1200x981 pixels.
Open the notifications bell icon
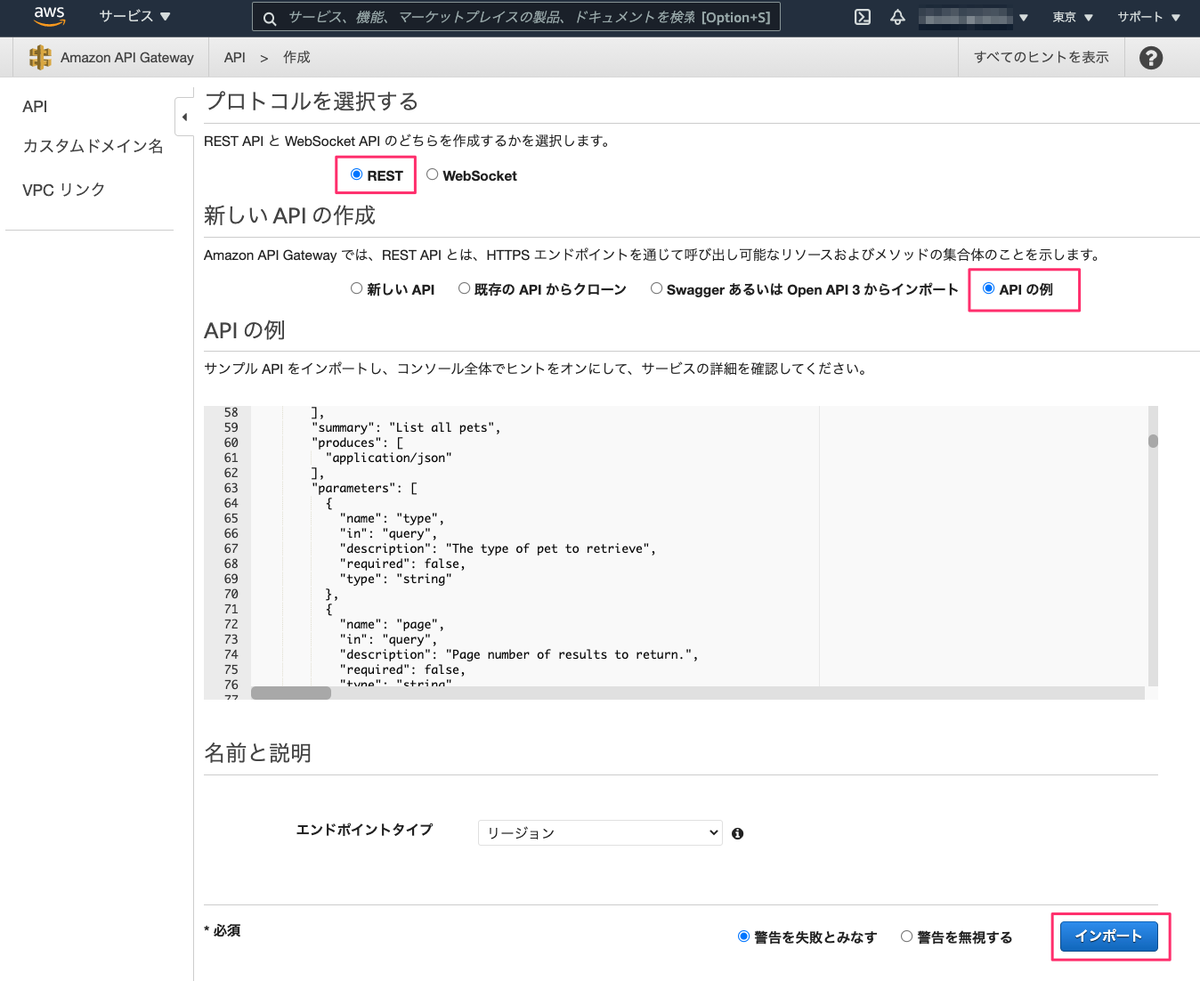point(897,18)
